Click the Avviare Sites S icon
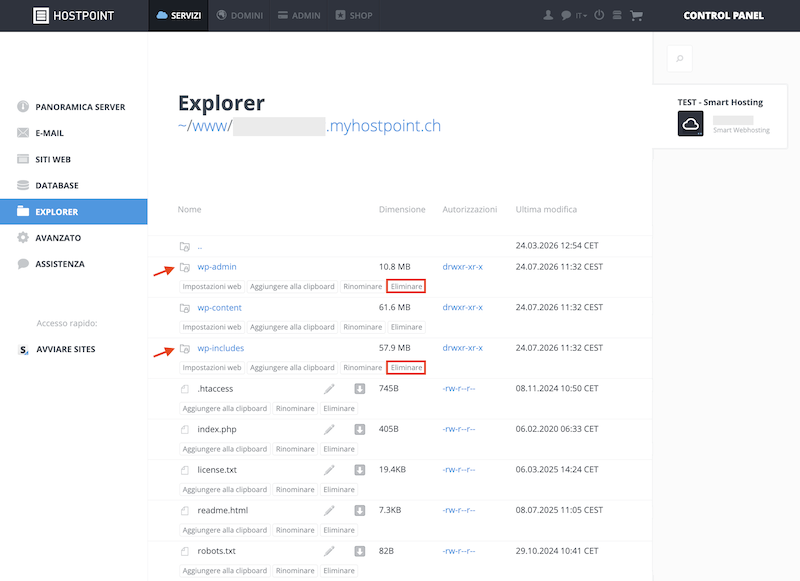 (x=23, y=350)
